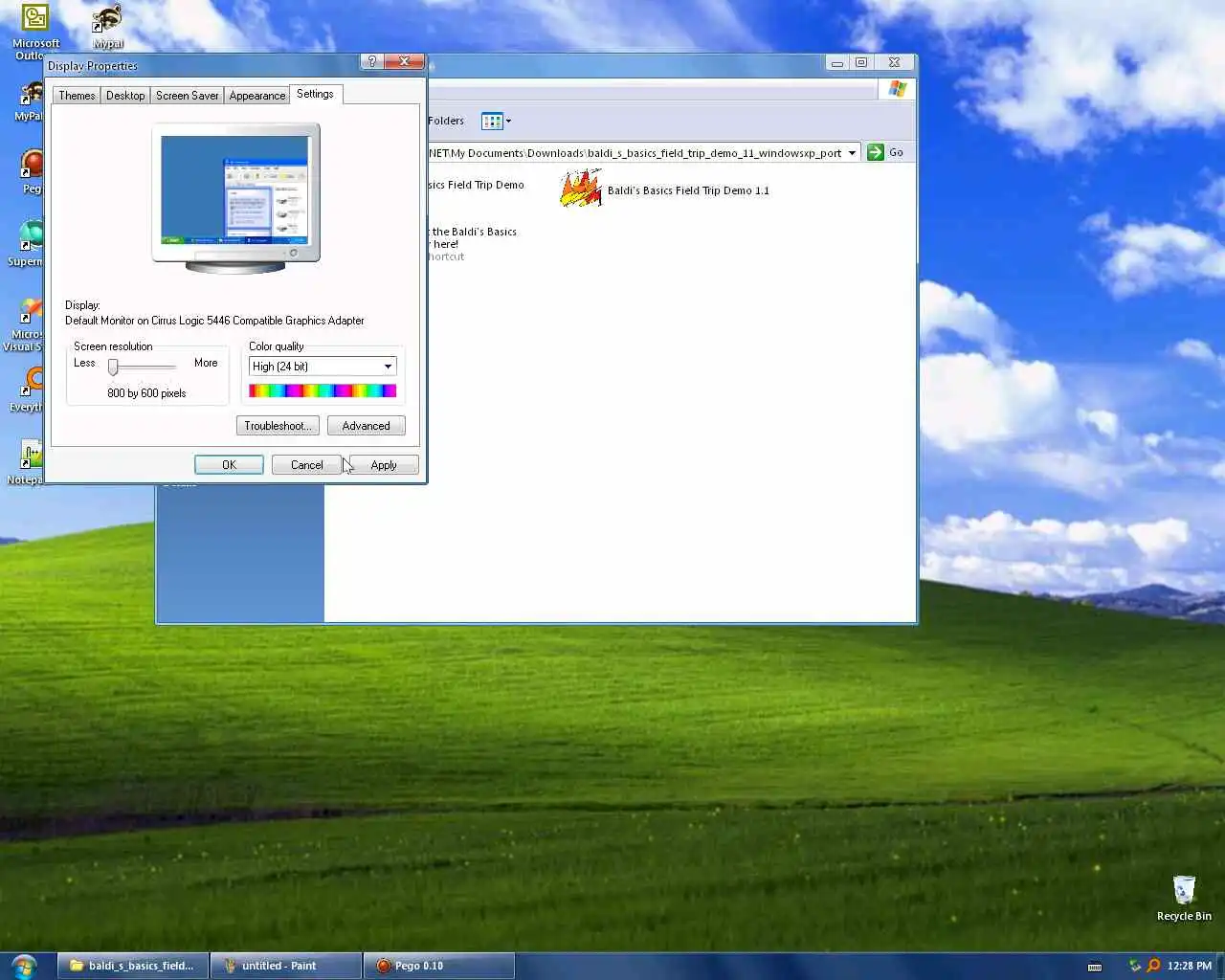Viewport: 1225px width, 980px height.
Task: Click the Views icon in Explorer toolbar
Action: (x=492, y=121)
